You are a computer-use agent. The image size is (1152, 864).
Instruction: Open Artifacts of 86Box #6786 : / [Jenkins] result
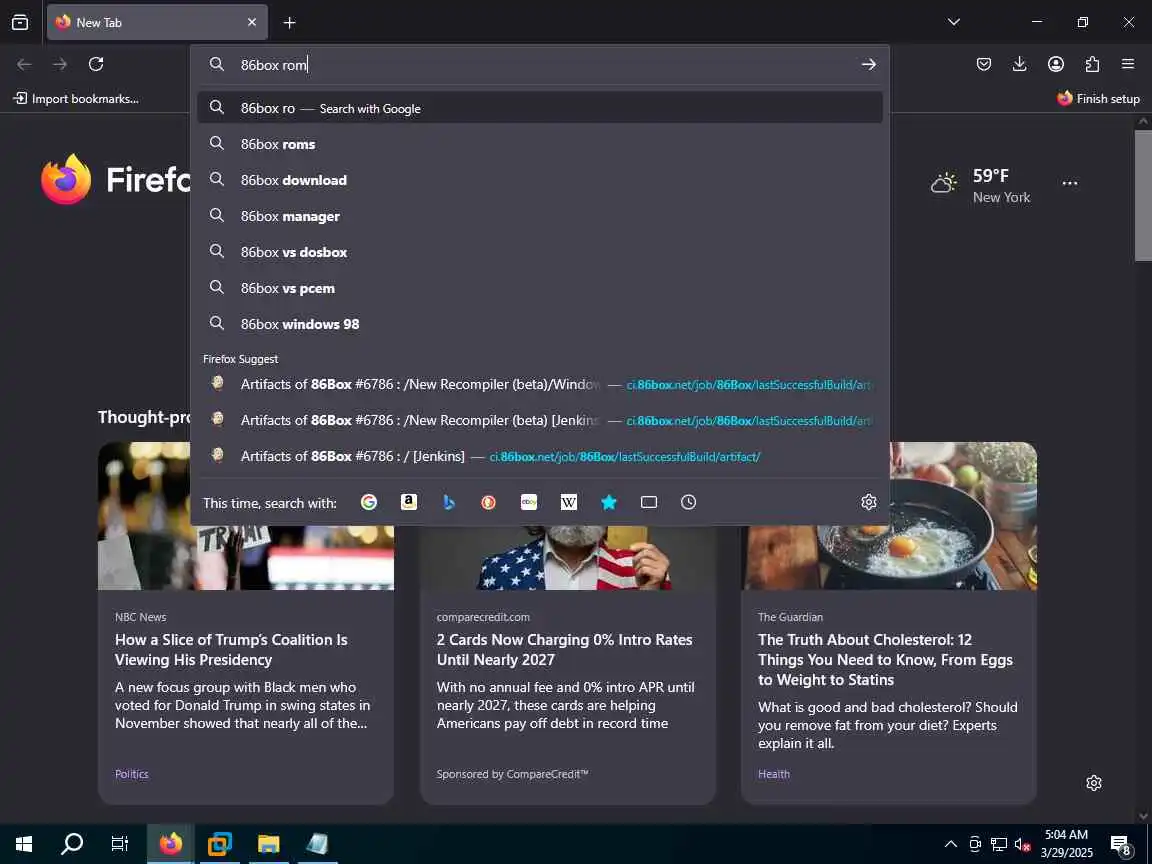(540, 456)
